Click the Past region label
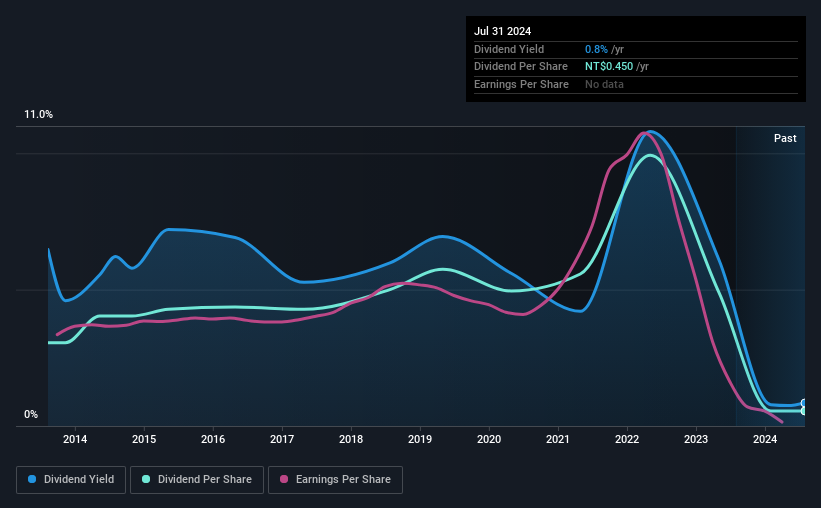The width and height of the screenshot is (821, 508). (785, 138)
